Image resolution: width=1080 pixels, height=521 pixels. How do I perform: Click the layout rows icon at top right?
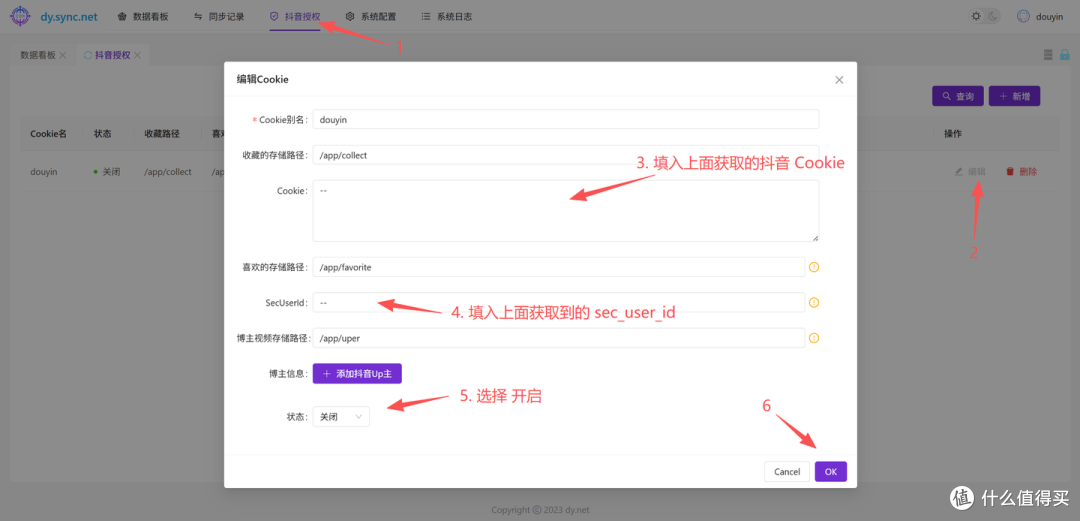click(1048, 54)
